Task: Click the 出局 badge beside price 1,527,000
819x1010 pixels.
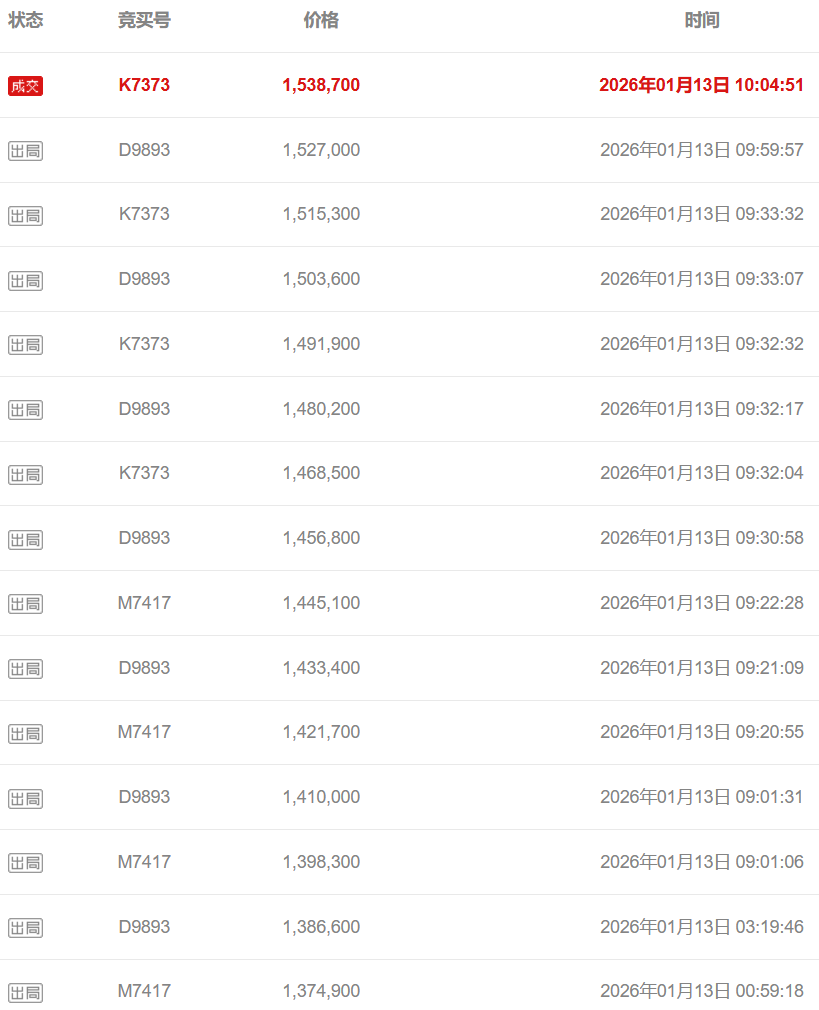Action: (25, 151)
